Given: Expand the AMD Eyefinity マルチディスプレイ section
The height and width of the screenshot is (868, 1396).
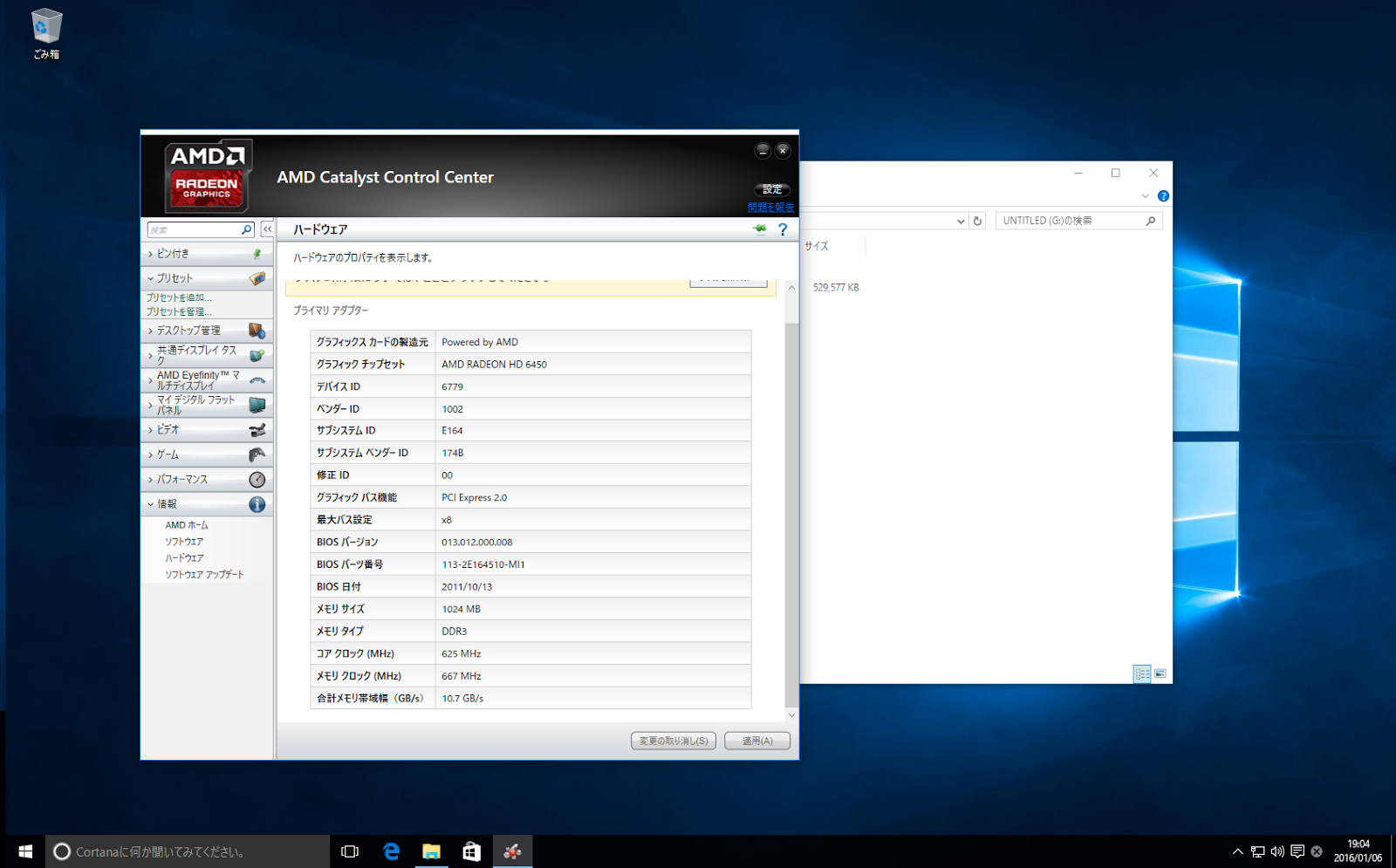Looking at the screenshot, I should click(x=151, y=380).
